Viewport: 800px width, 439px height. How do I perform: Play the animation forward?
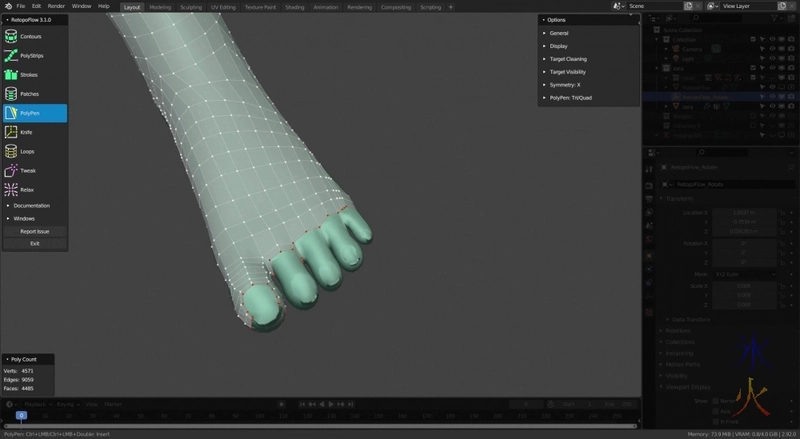pyautogui.click(x=331, y=404)
